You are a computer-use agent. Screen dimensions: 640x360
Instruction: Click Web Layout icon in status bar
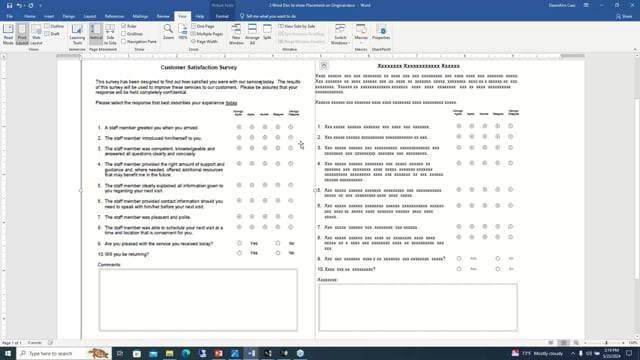click(x=576, y=343)
